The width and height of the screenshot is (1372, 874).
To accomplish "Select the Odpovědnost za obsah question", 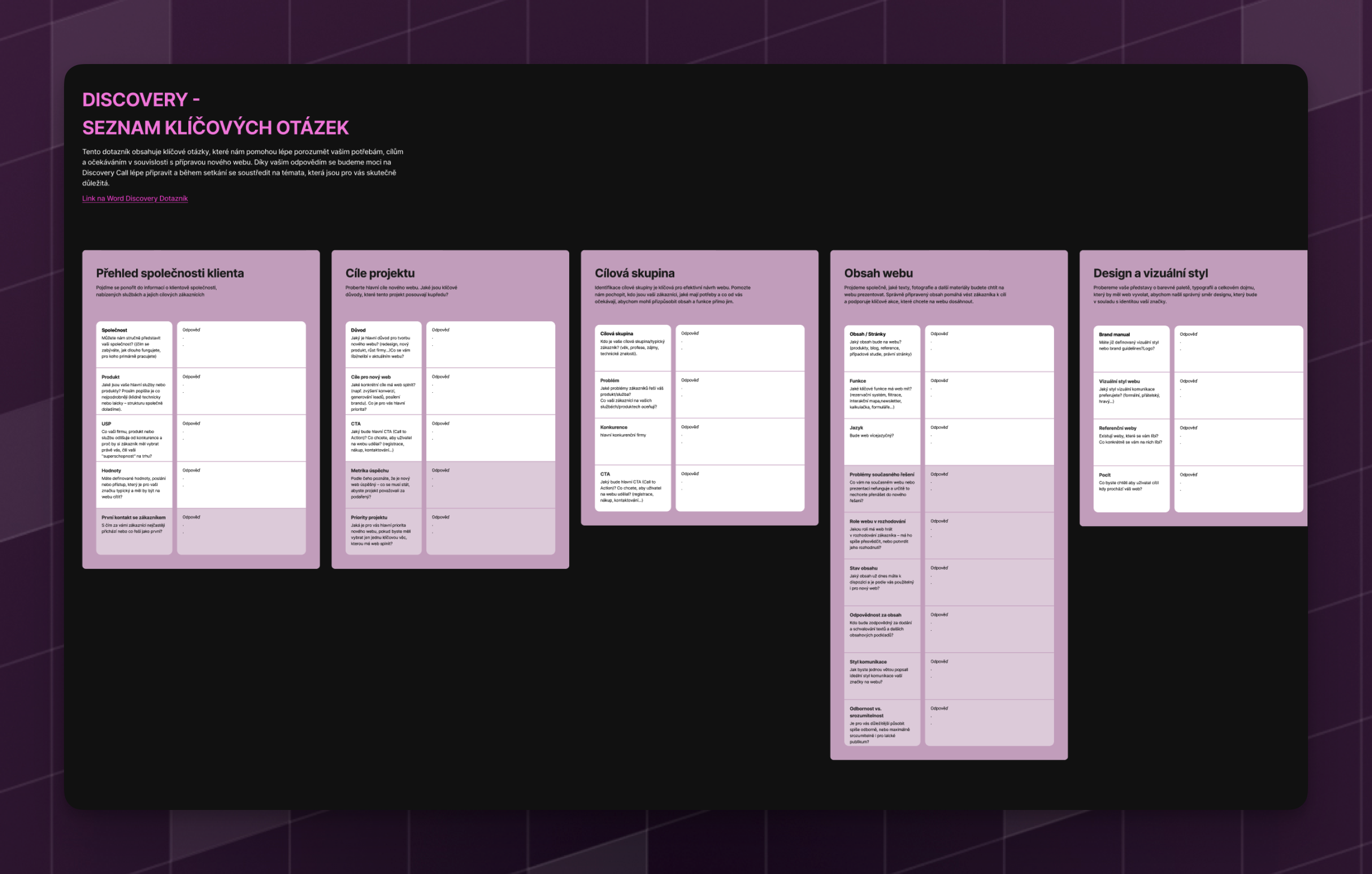I will click(882, 629).
